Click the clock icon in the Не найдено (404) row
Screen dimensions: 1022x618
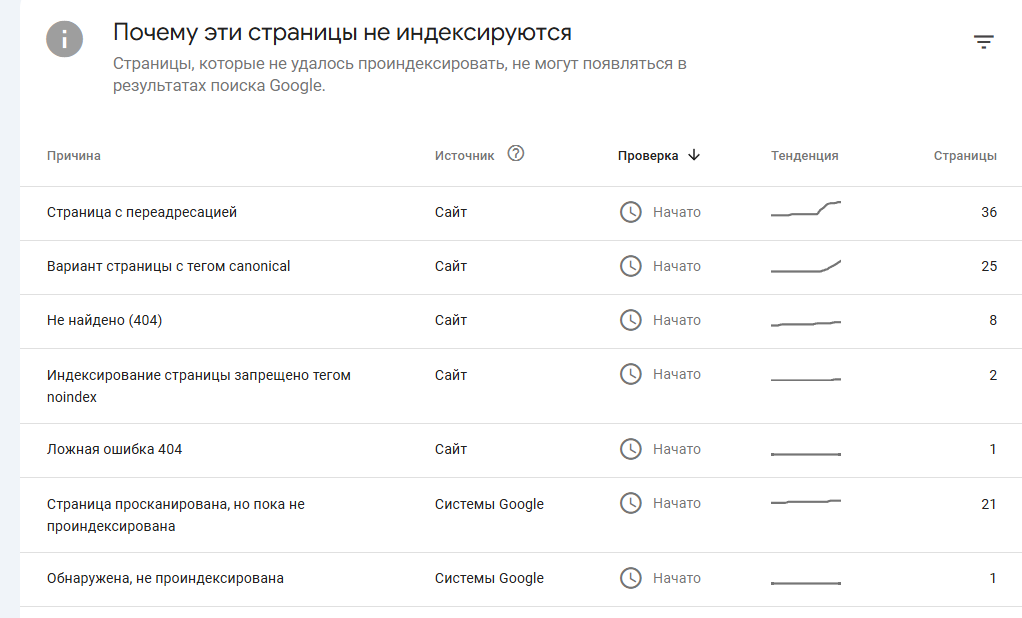pos(630,321)
